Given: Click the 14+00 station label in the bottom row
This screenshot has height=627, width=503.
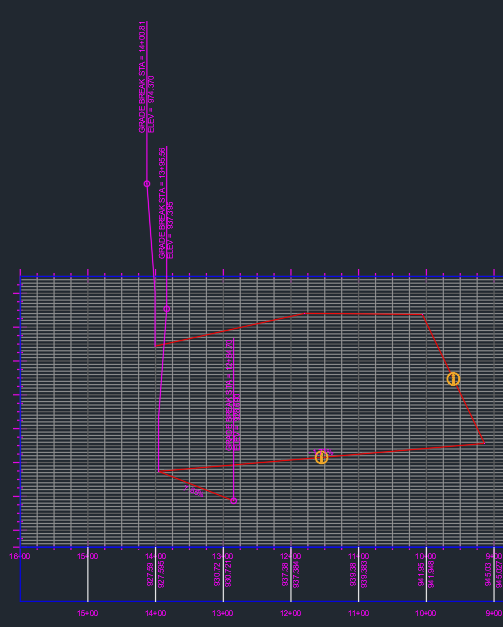Looking at the screenshot, I should click(x=156, y=613).
